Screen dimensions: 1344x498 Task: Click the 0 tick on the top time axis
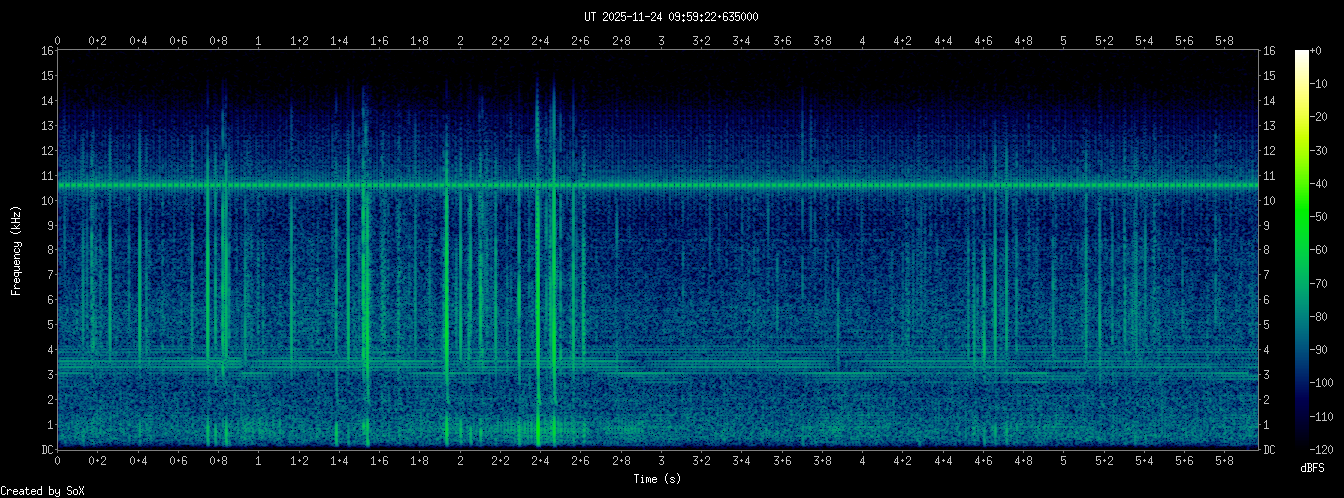[x=58, y=41]
